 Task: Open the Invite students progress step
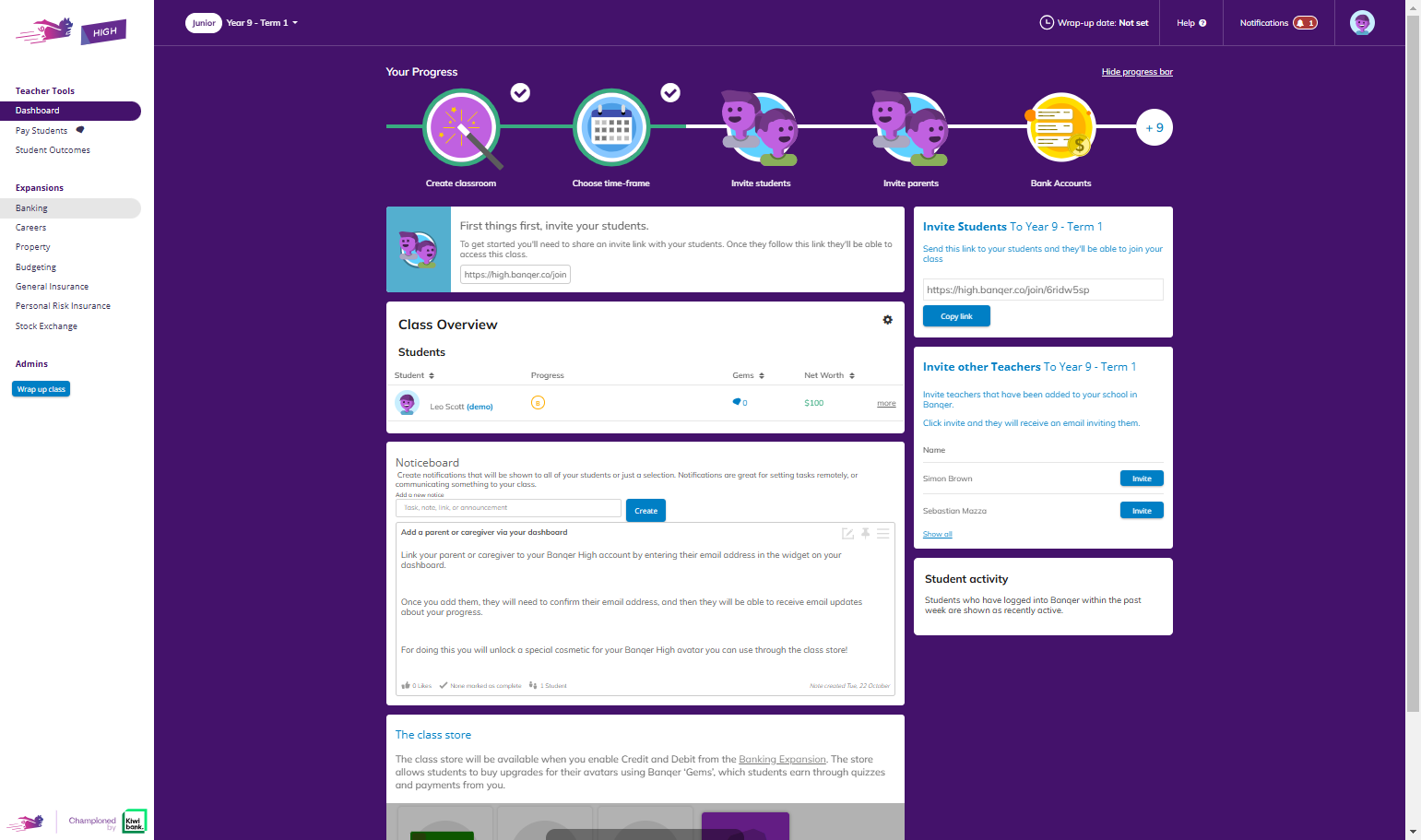(761, 126)
